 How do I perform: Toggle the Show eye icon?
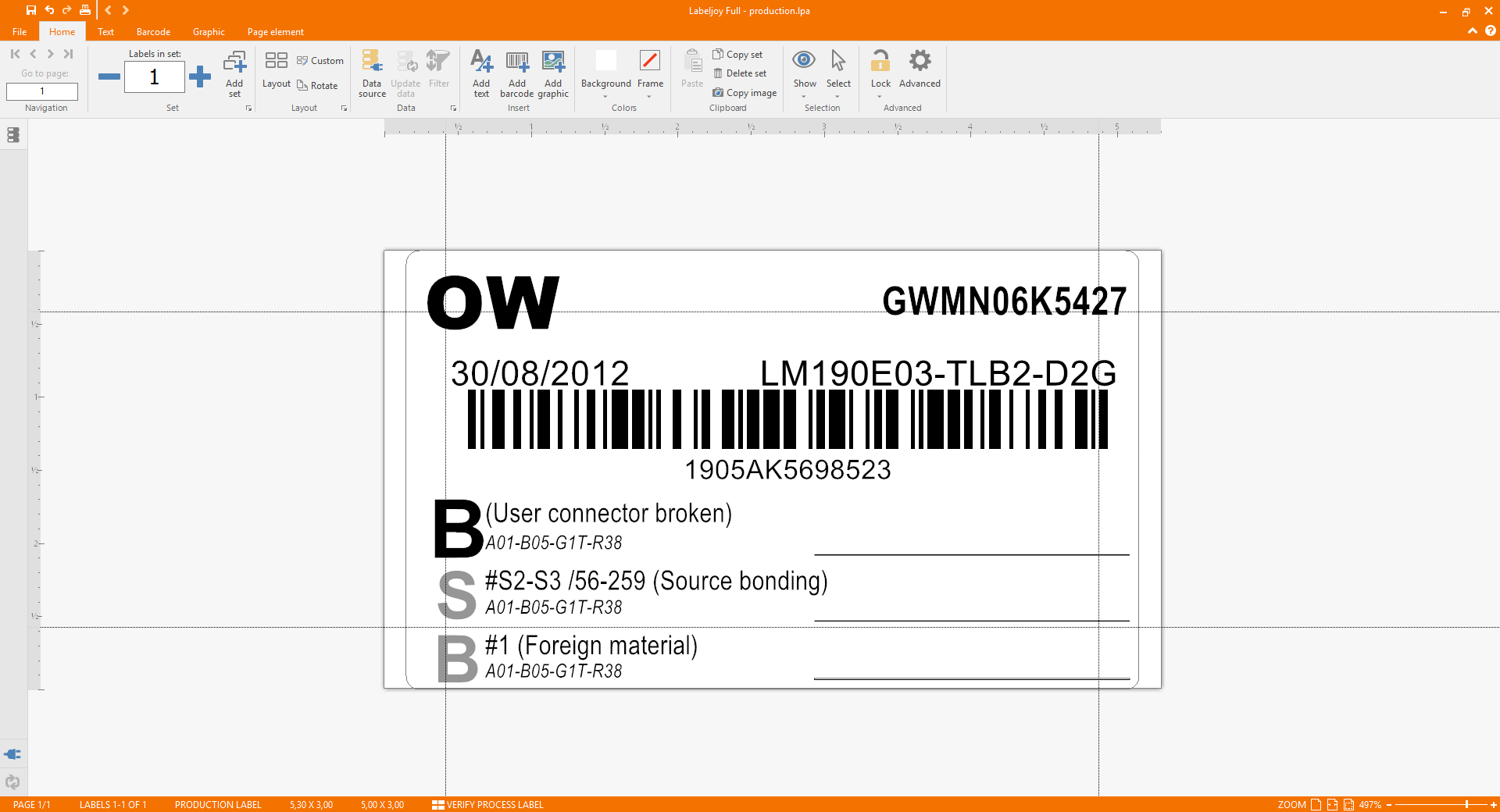804,60
